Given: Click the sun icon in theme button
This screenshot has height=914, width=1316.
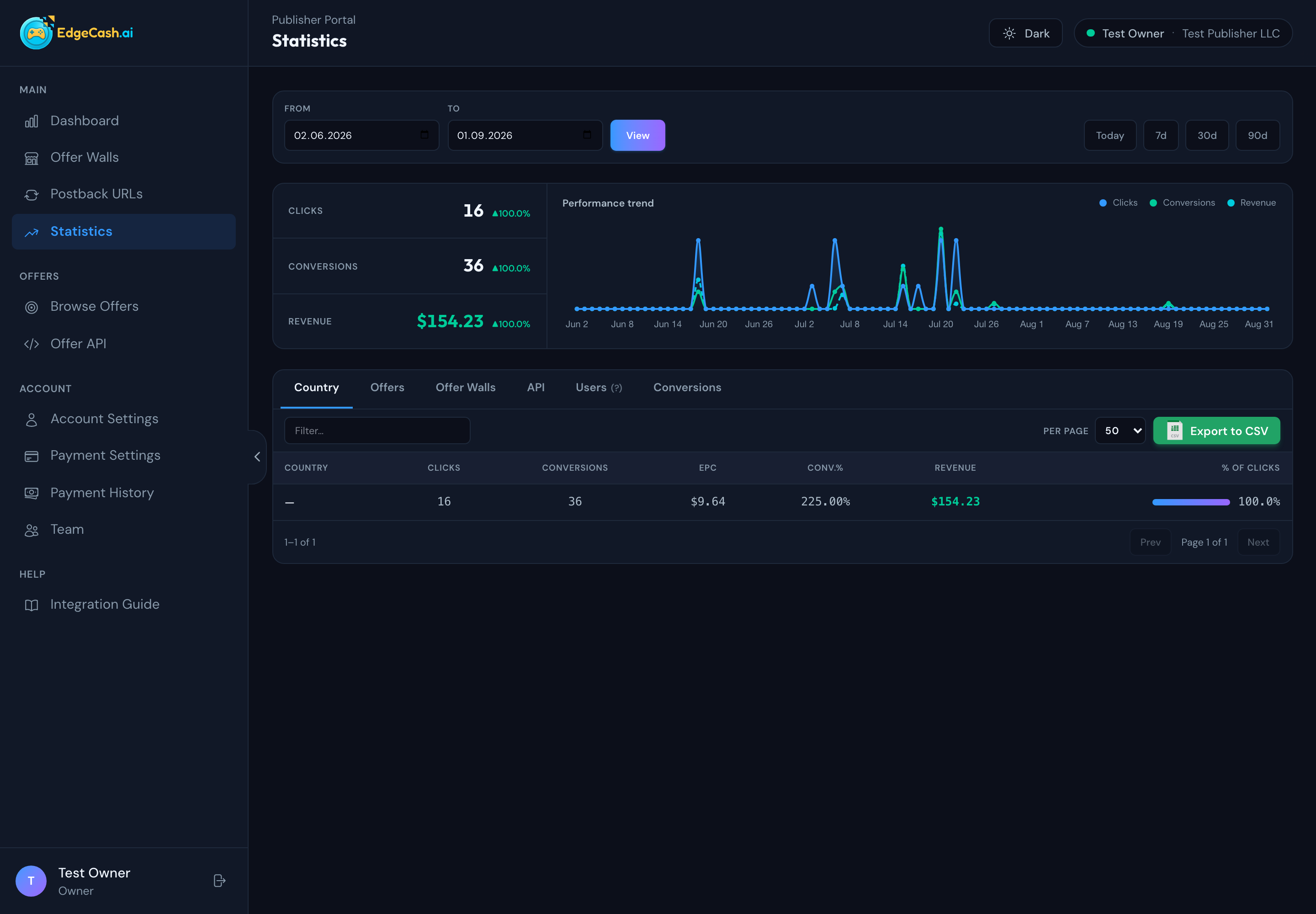Looking at the screenshot, I should pos(1009,33).
